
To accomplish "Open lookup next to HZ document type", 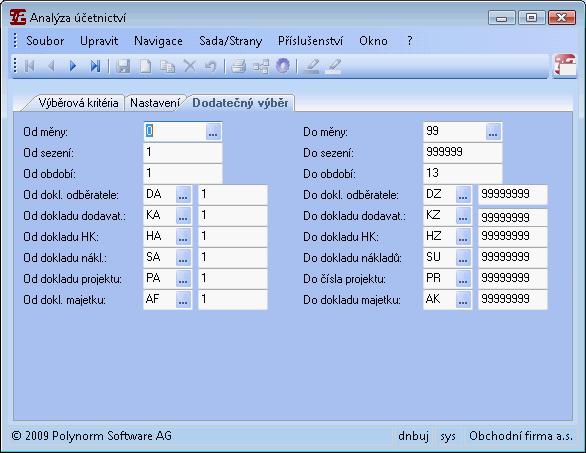I will click(x=463, y=237).
